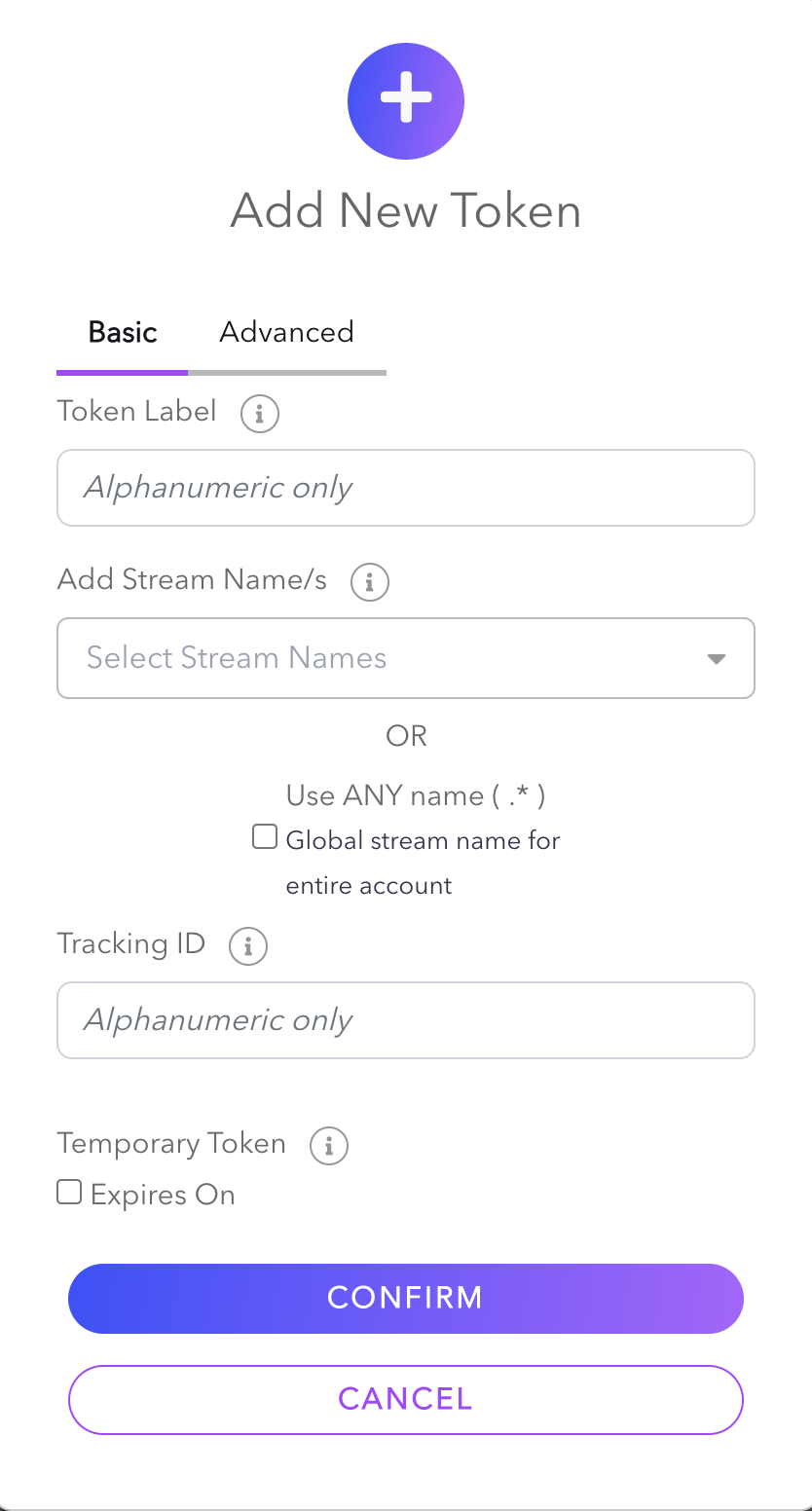Open the Select Stream Names combo box
Viewport: 812px width, 1511px height.
(x=389, y=658)
